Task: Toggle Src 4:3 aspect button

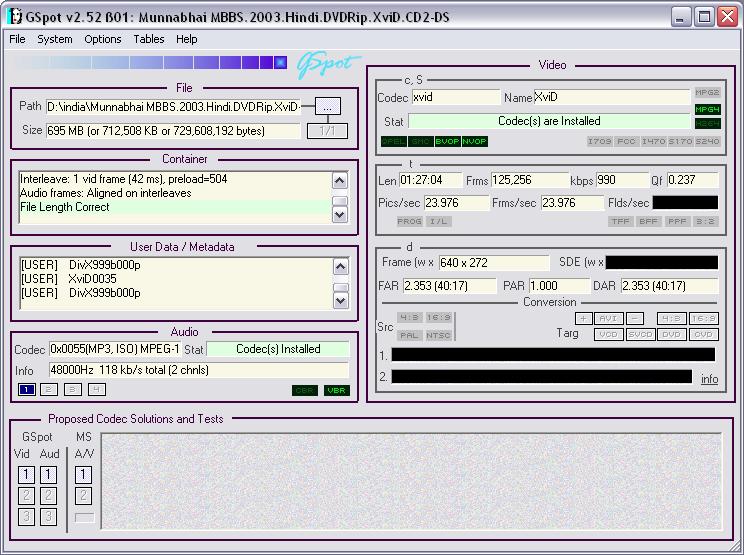Action: click(x=409, y=318)
